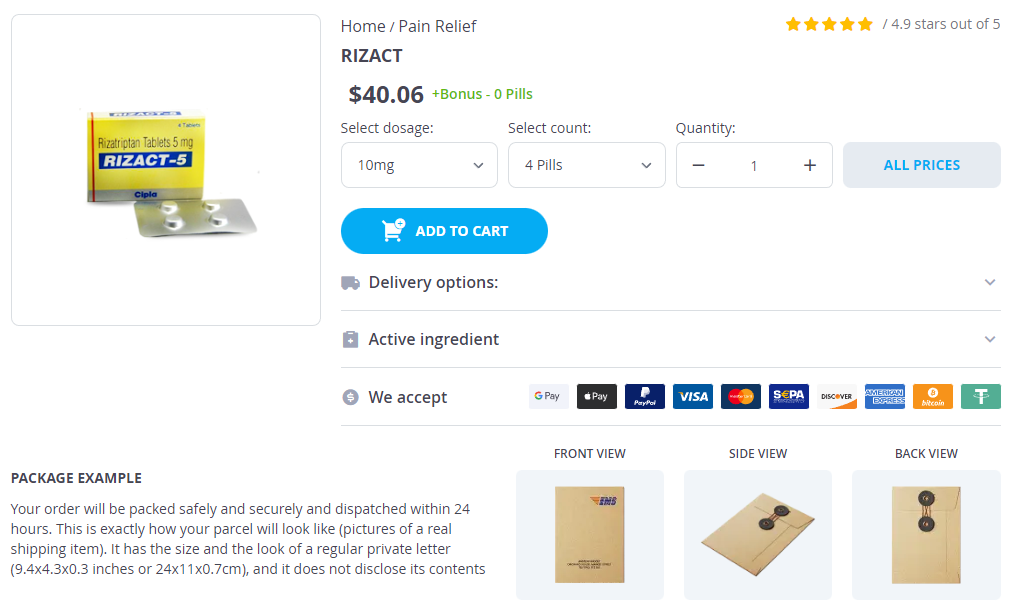Go to Home breadcrumb link
The image size is (1017, 616).
(x=363, y=26)
